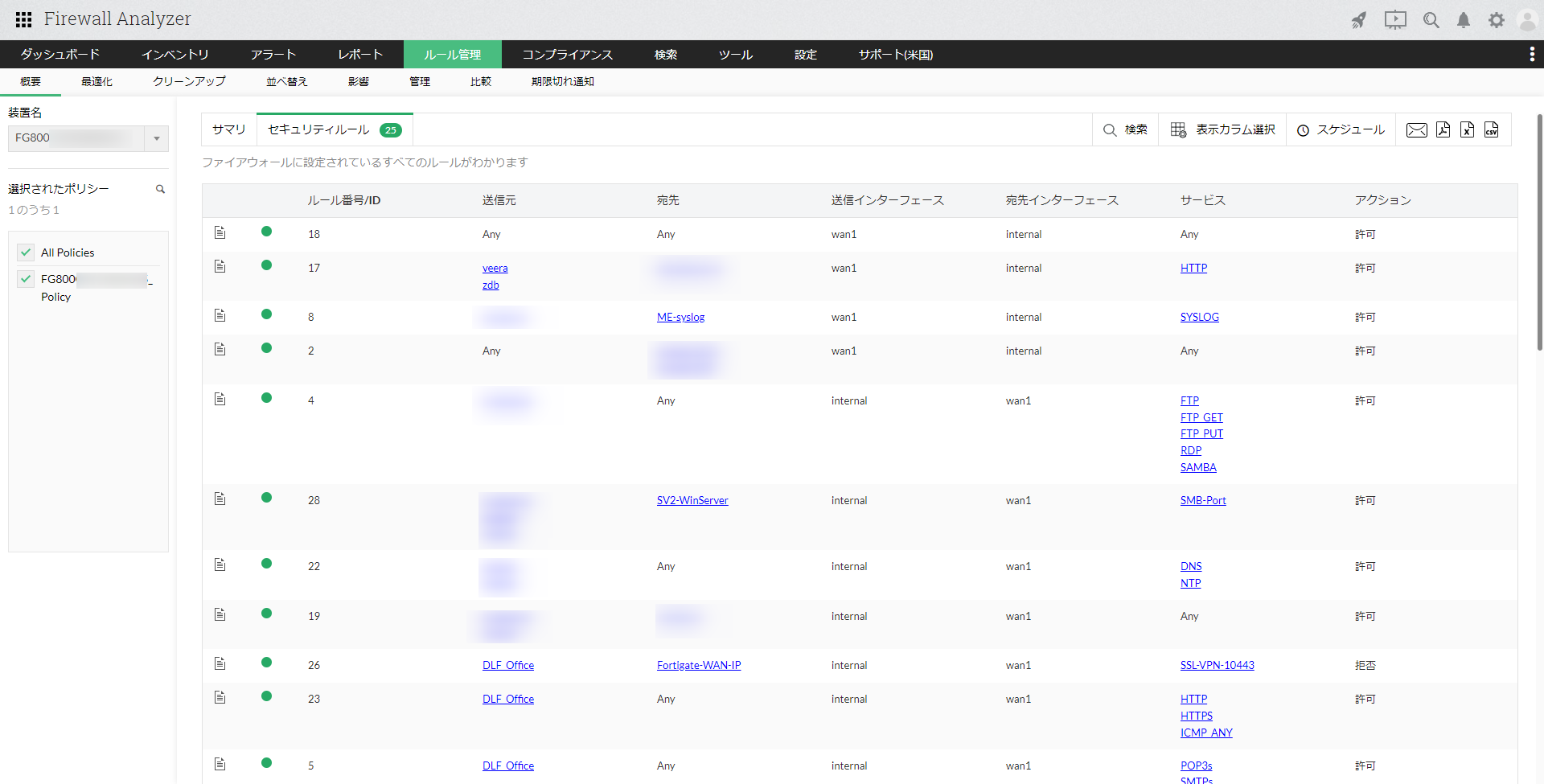Open details document icon for rule 18
1544x784 pixels.
coord(220,233)
